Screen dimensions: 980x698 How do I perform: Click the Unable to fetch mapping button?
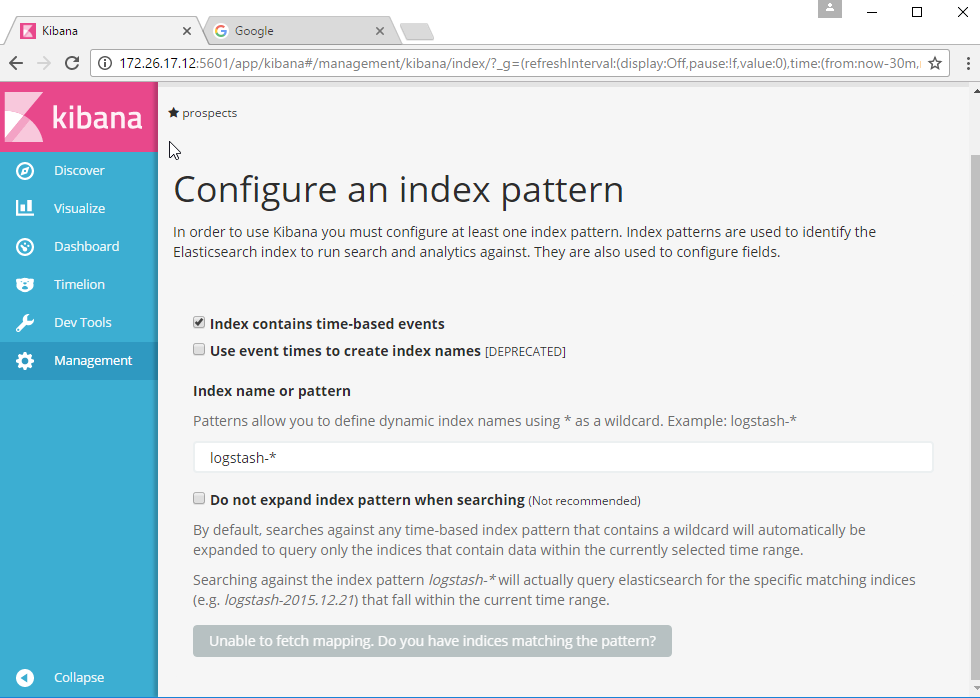tap(432, 641)
